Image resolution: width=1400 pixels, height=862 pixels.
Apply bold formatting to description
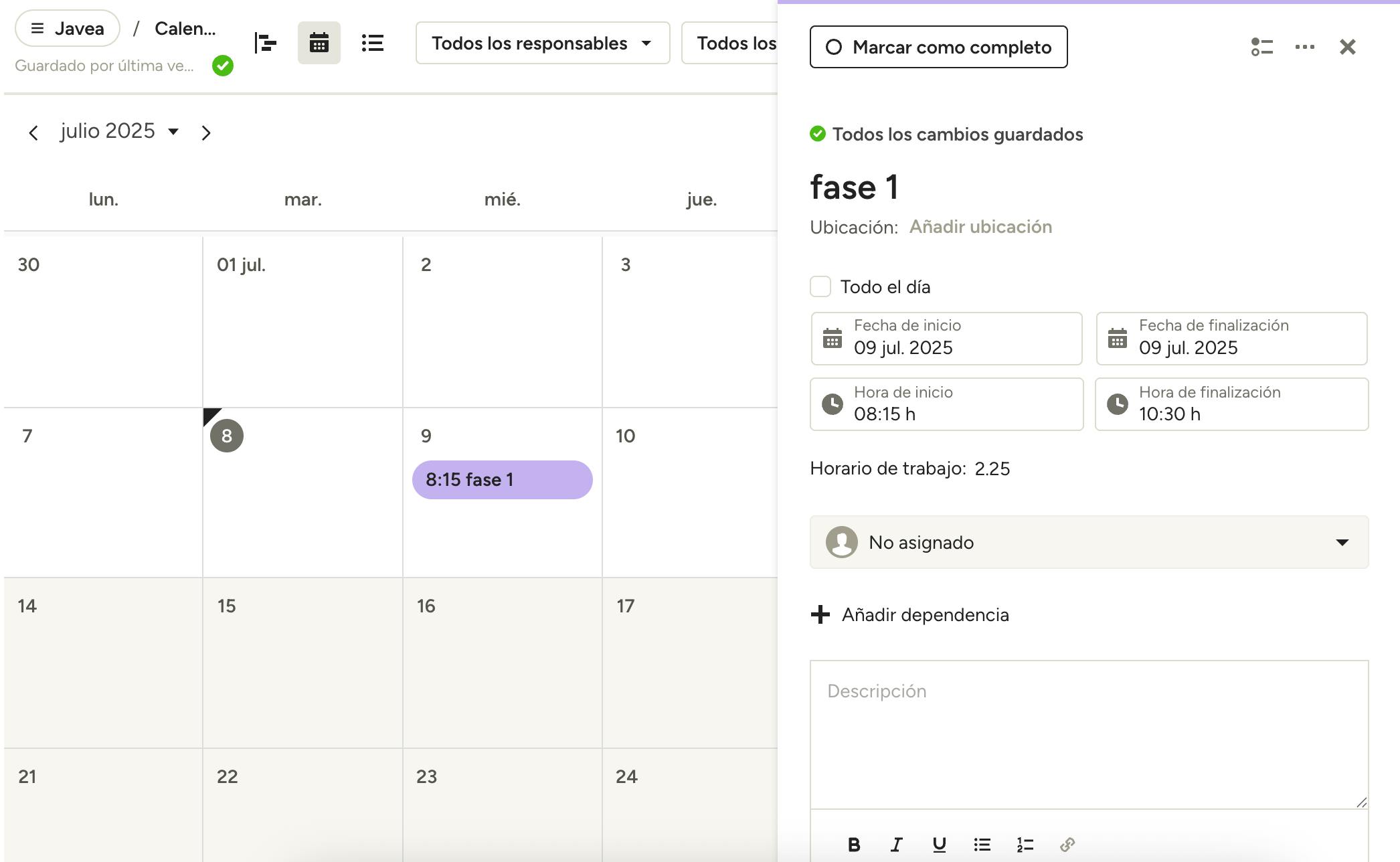tap(853, 845)
